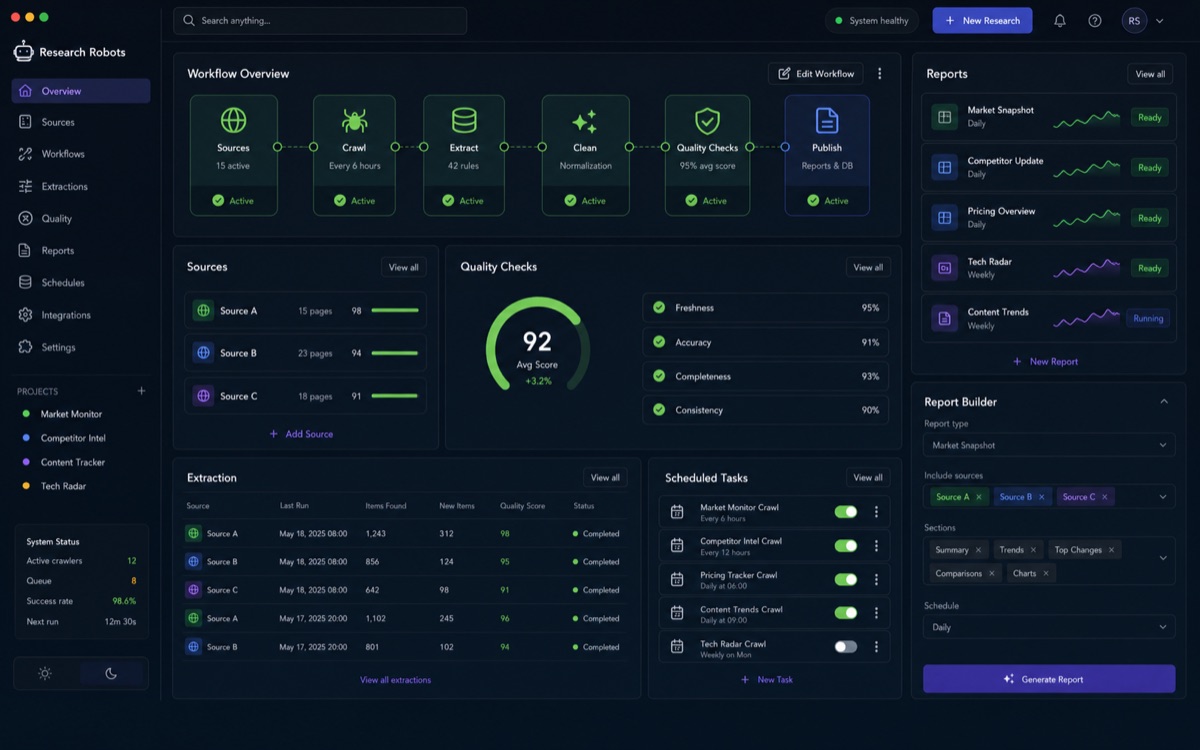Click the Source A score progress bar

click(395, 311)
